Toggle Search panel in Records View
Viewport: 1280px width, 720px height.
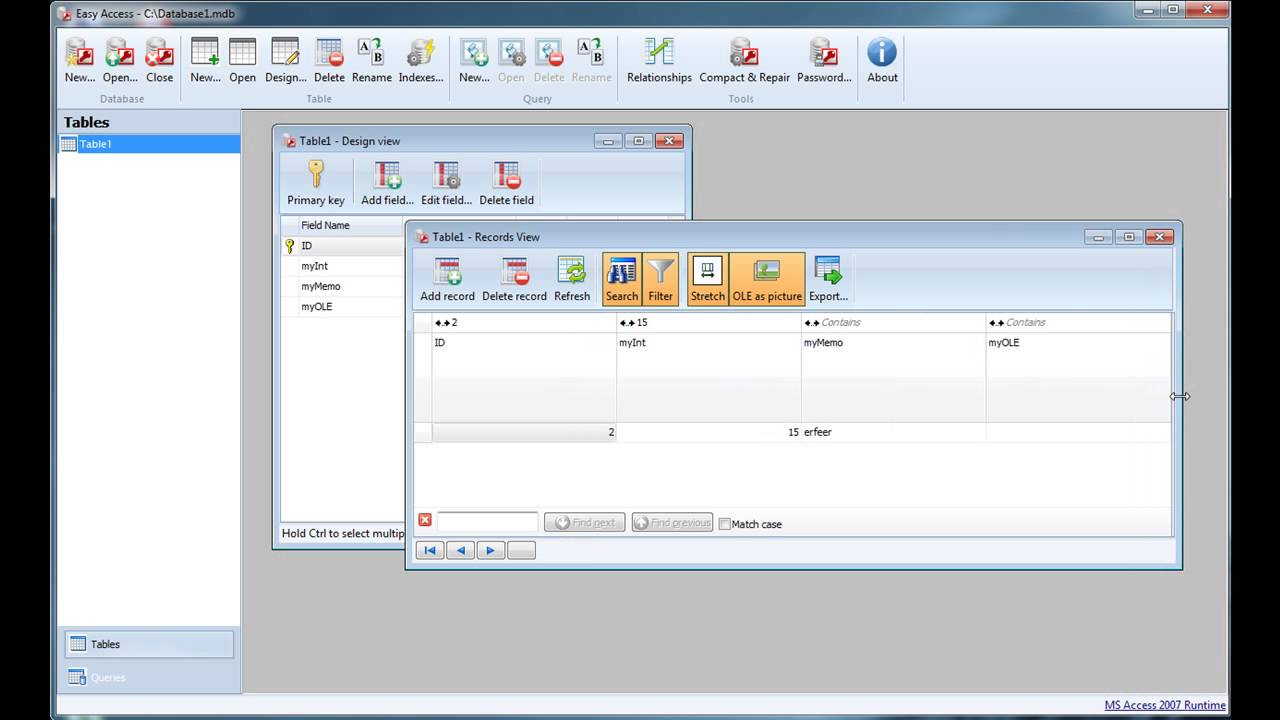pyautogui.click(x=621, y=279)
